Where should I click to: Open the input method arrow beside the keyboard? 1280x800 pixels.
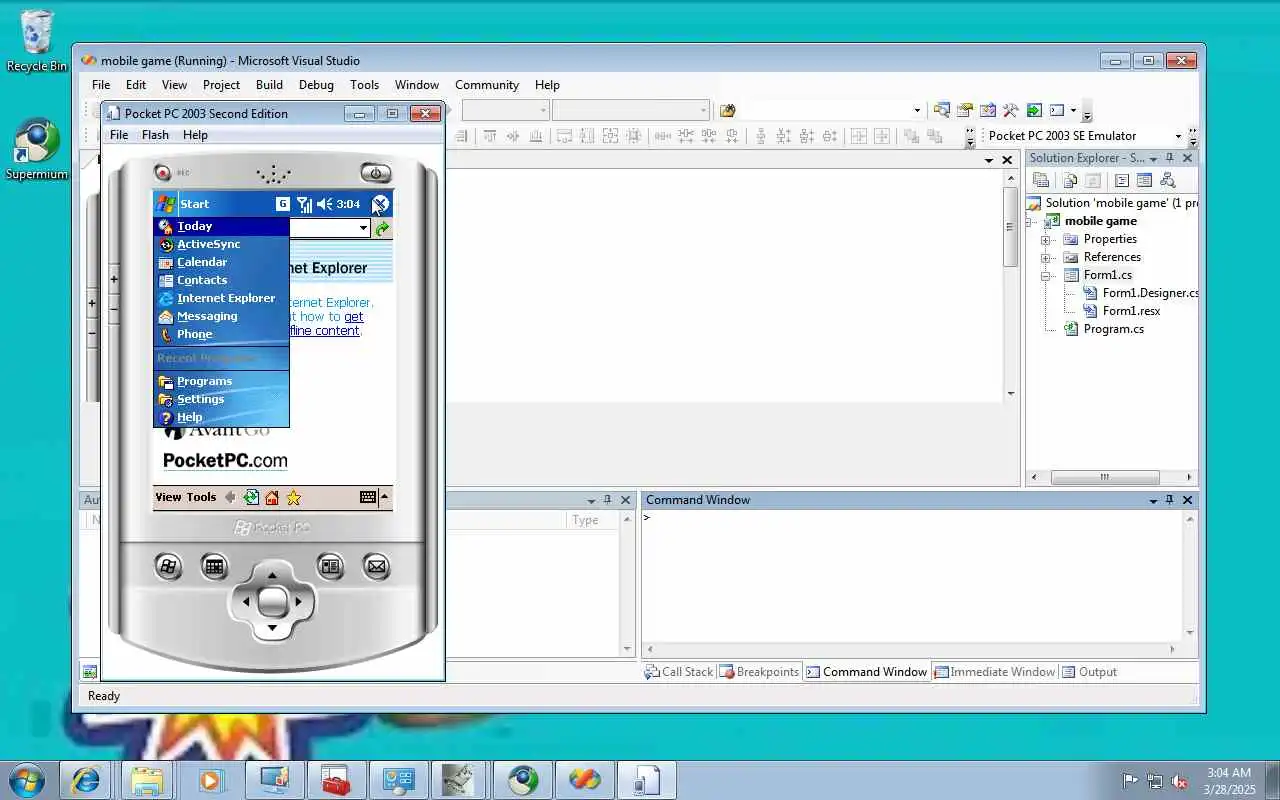[384, 497]
